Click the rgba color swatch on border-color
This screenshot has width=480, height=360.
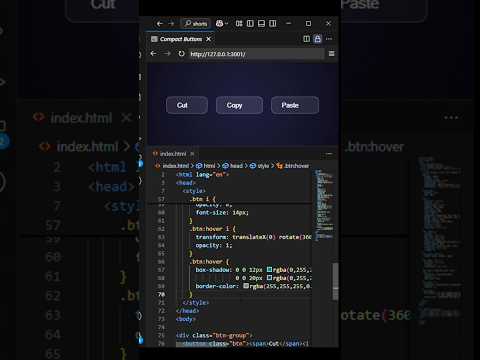point(246,286)
